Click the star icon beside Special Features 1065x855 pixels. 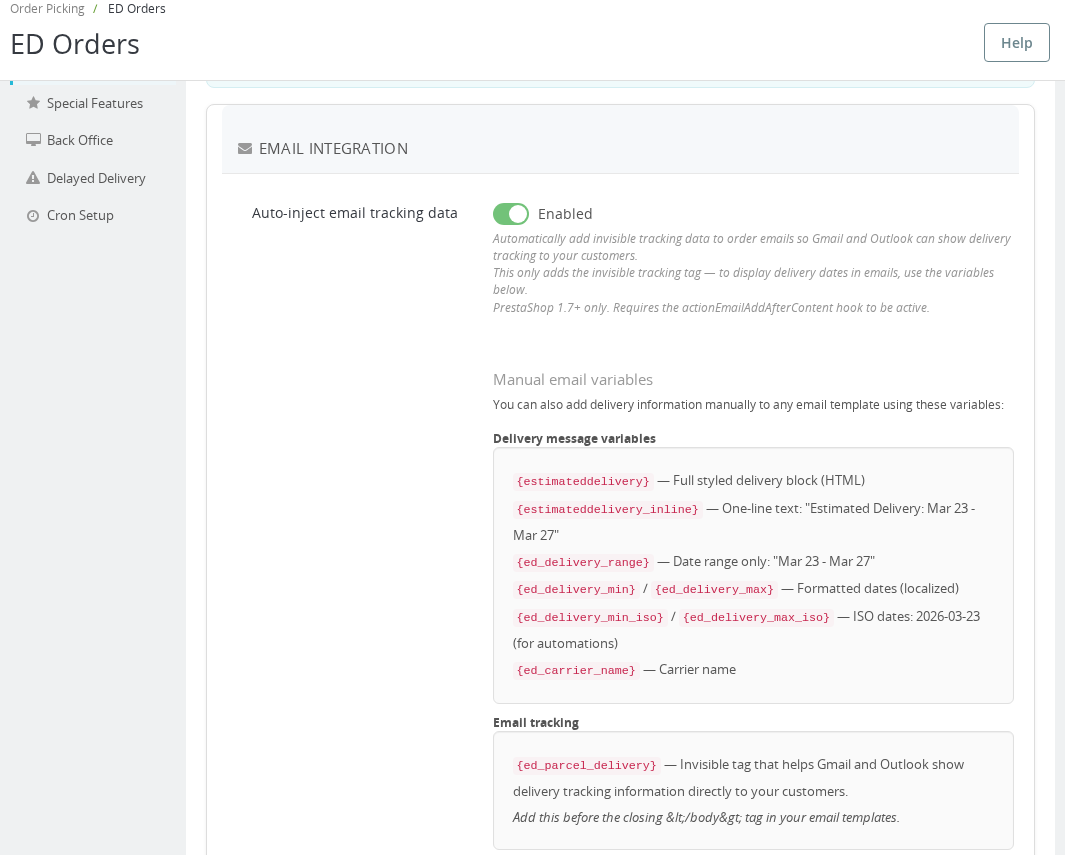(x=33, y=103)
